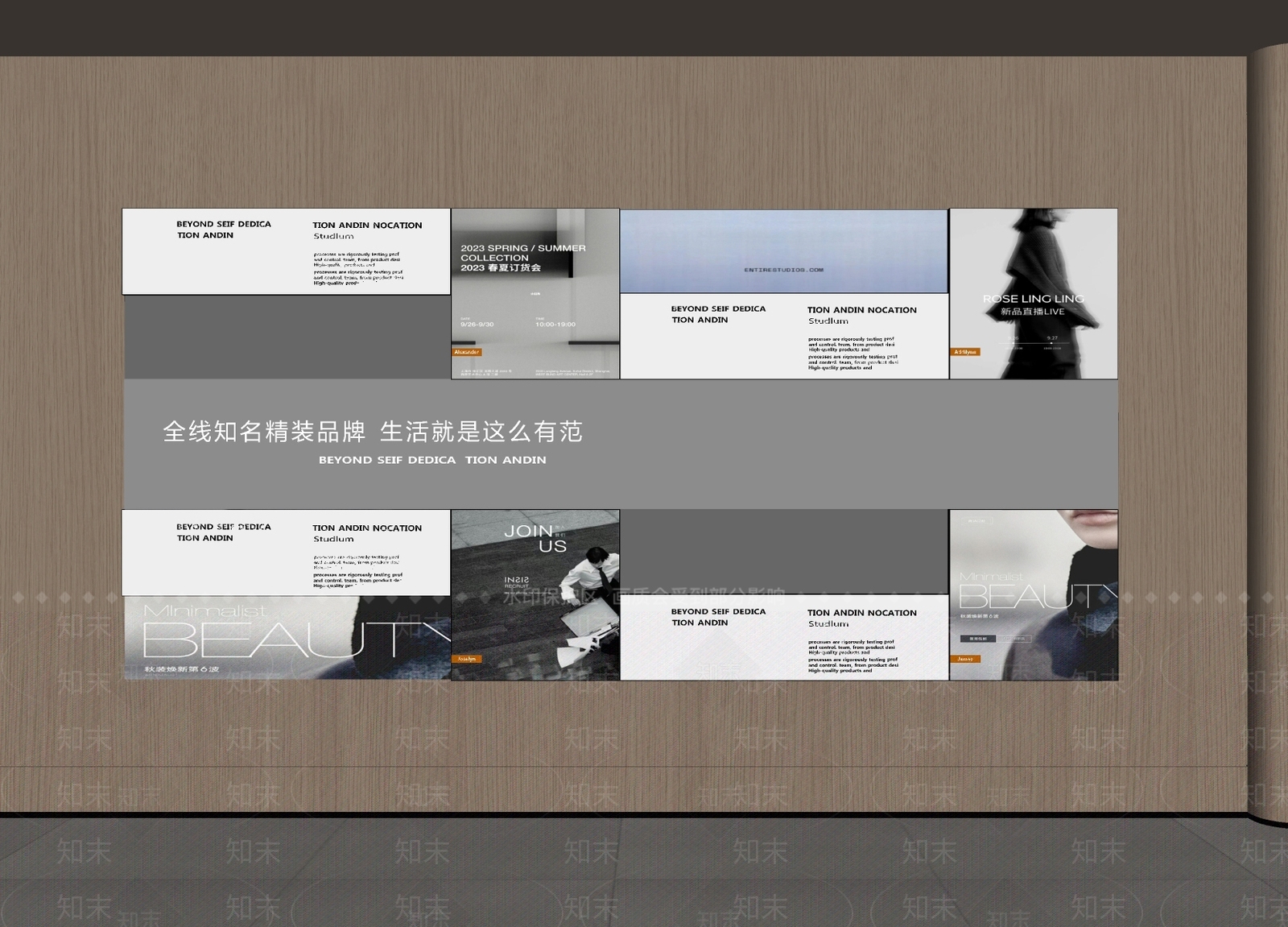Screen dimensions: 1288x927
Task: Click the 9/26-9/30 date text
Action: click(477, 325)
